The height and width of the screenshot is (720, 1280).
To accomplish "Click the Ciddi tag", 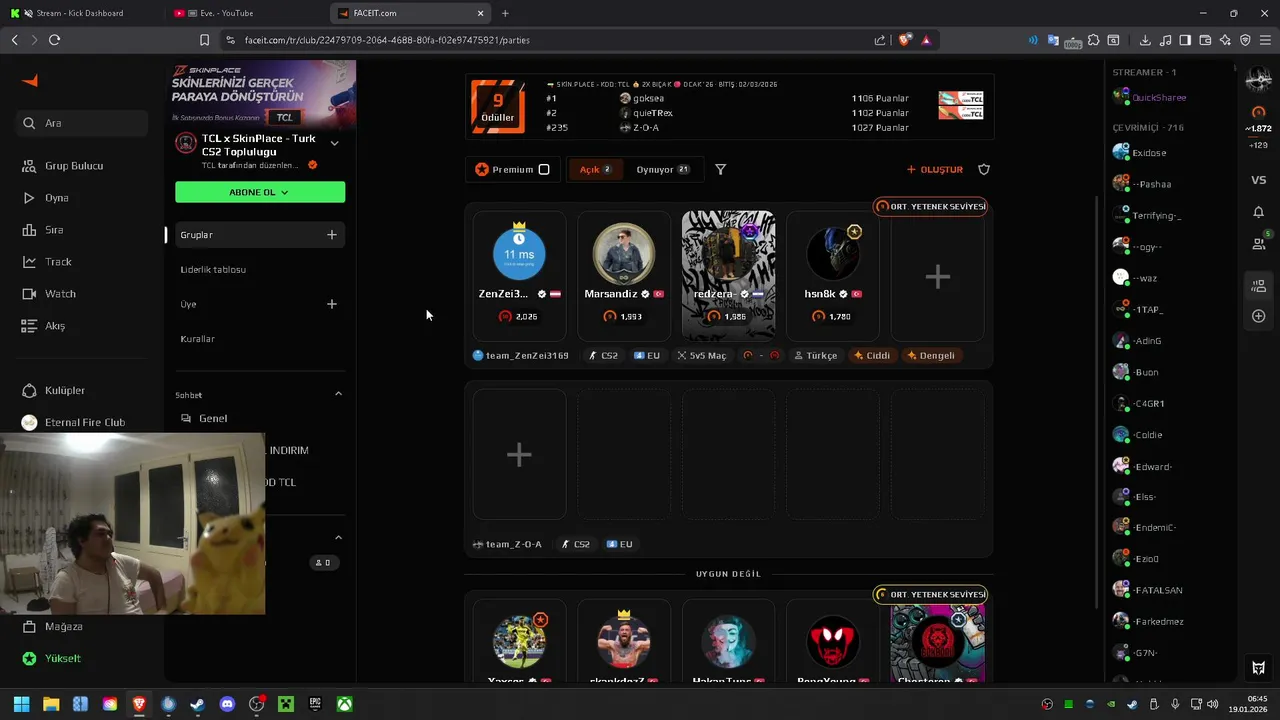I will (871, 355).
